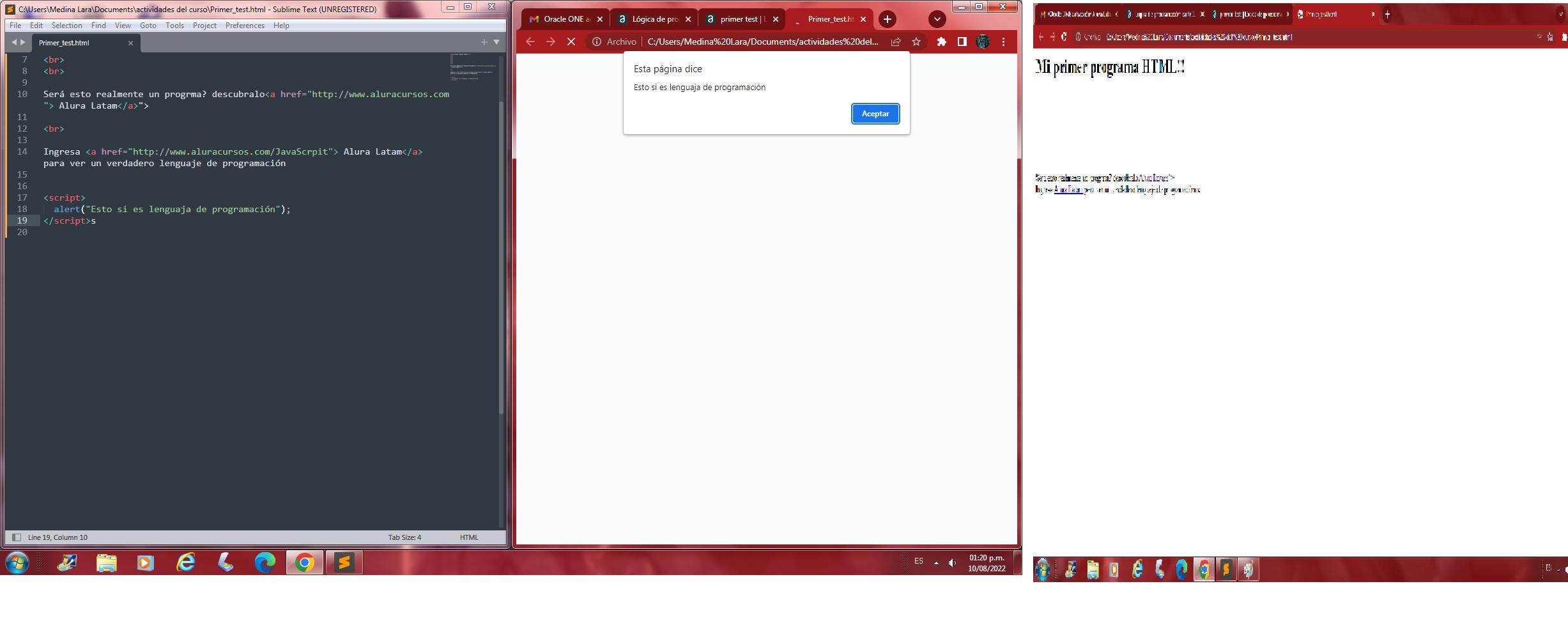Click the share page icon in Chrome
The width and height of the screenshot is (1568, 639).
[896, 42]
